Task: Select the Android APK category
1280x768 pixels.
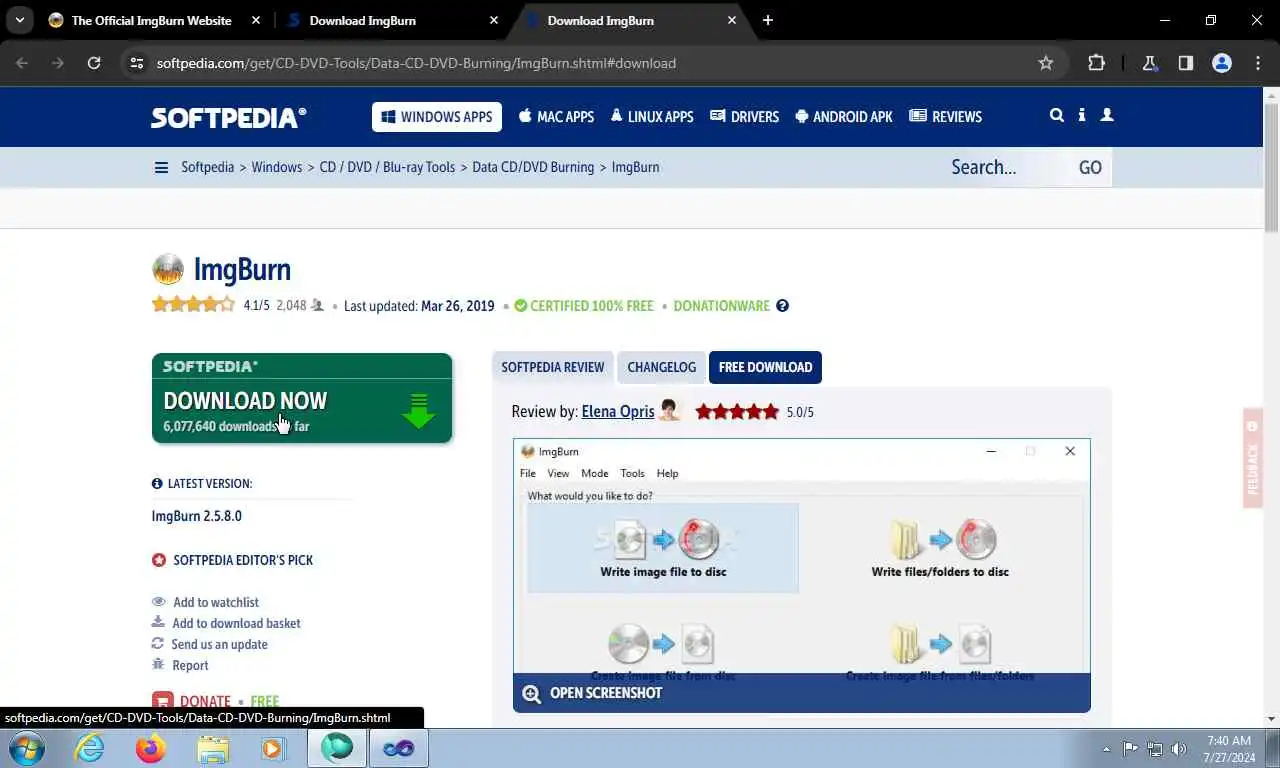Action: 844,117
